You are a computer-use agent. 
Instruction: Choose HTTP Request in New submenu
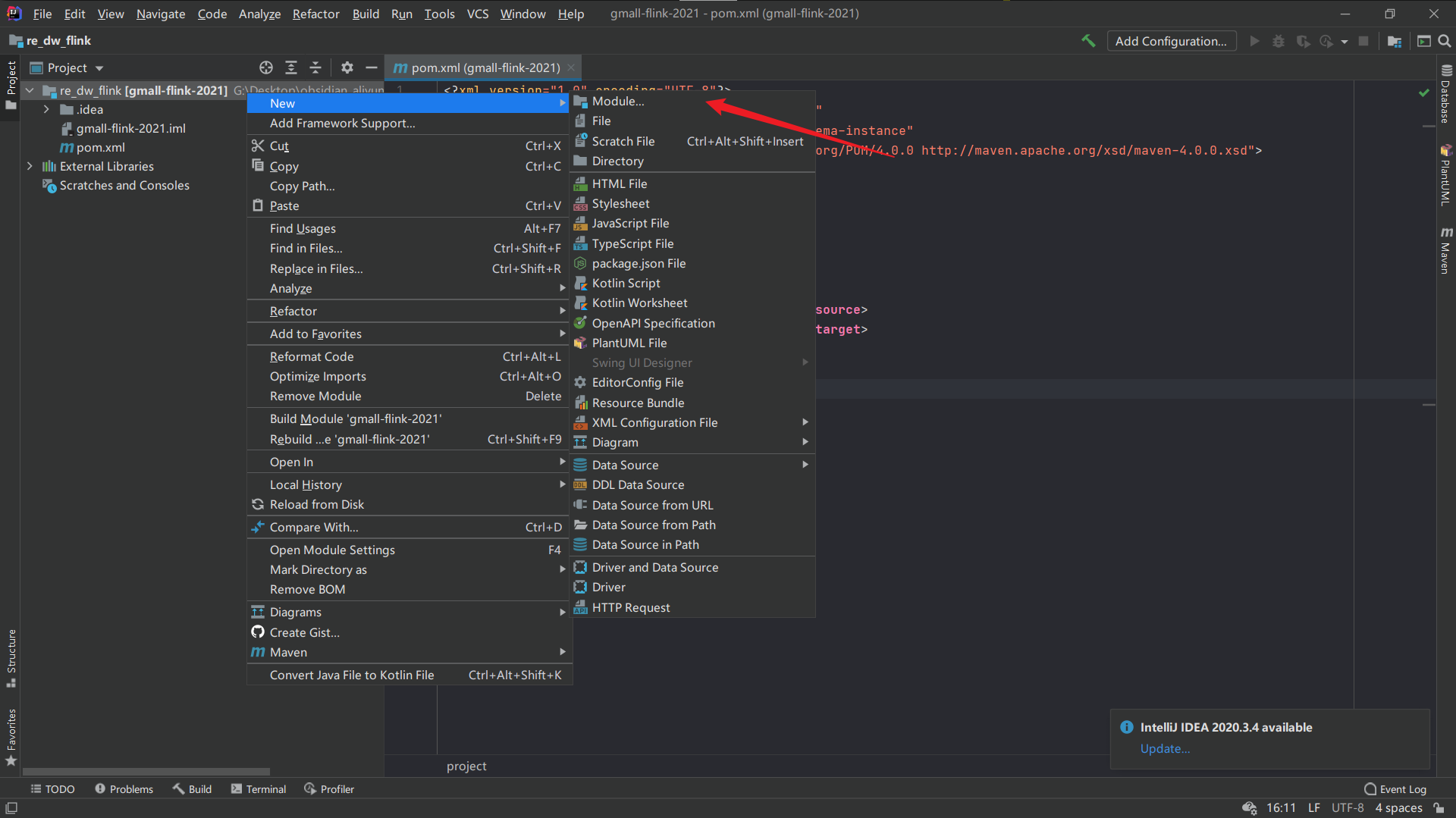click(x=692, y=607)
